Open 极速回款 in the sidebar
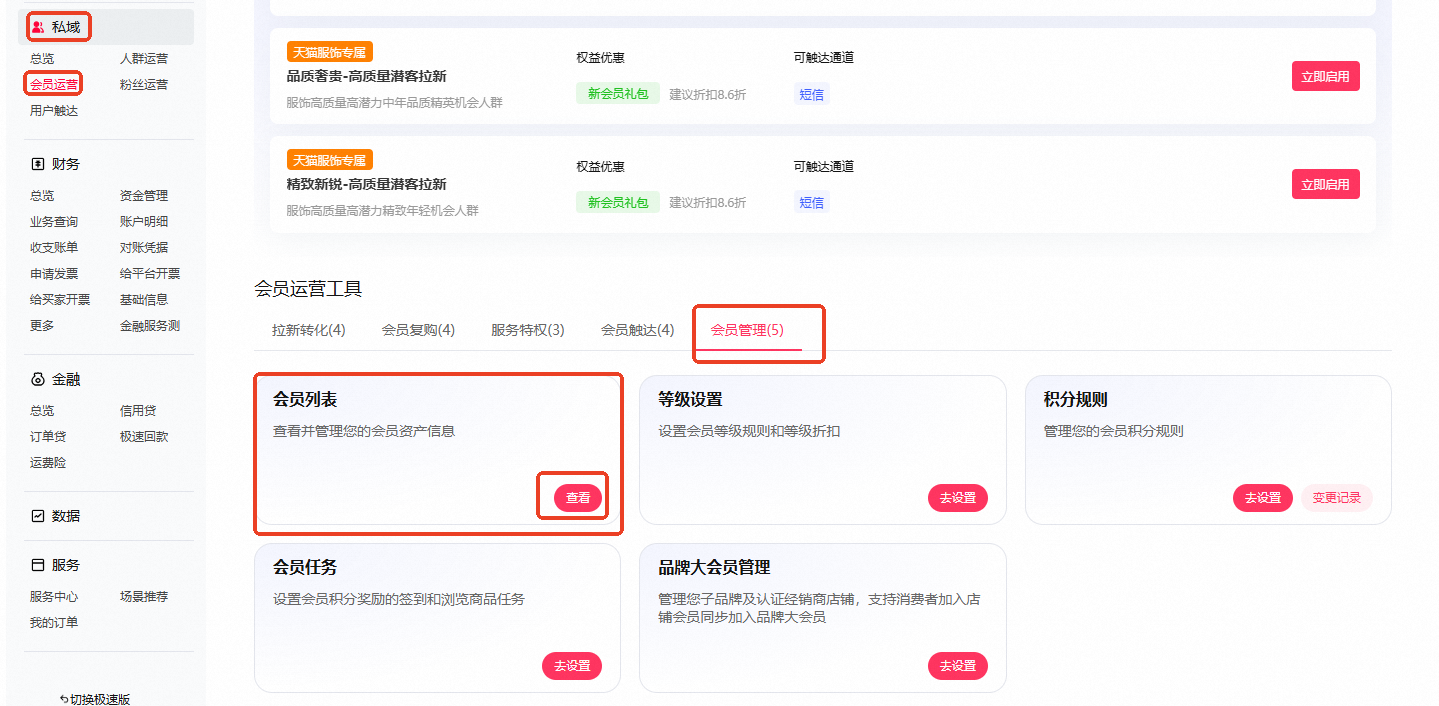This screenshot has width=1439, height=706. pos(144,437)
